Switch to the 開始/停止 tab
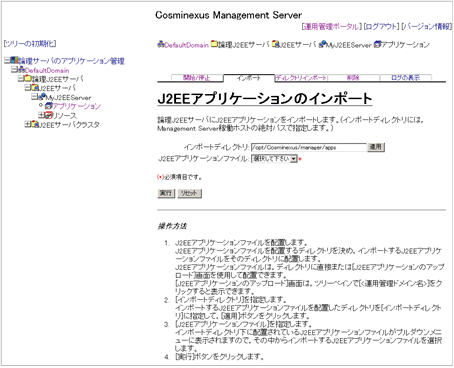454x368 pixels. 197,78
